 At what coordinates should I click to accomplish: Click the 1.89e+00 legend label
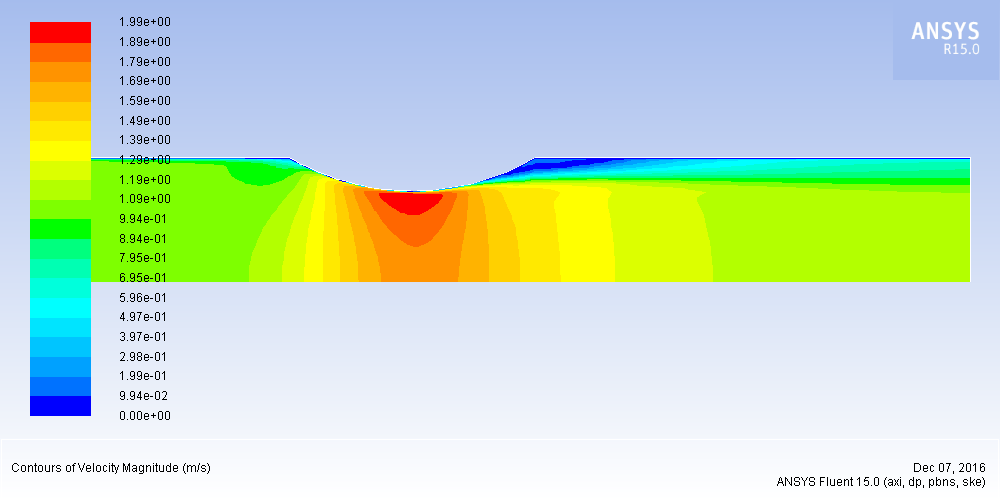click(145, 42)
